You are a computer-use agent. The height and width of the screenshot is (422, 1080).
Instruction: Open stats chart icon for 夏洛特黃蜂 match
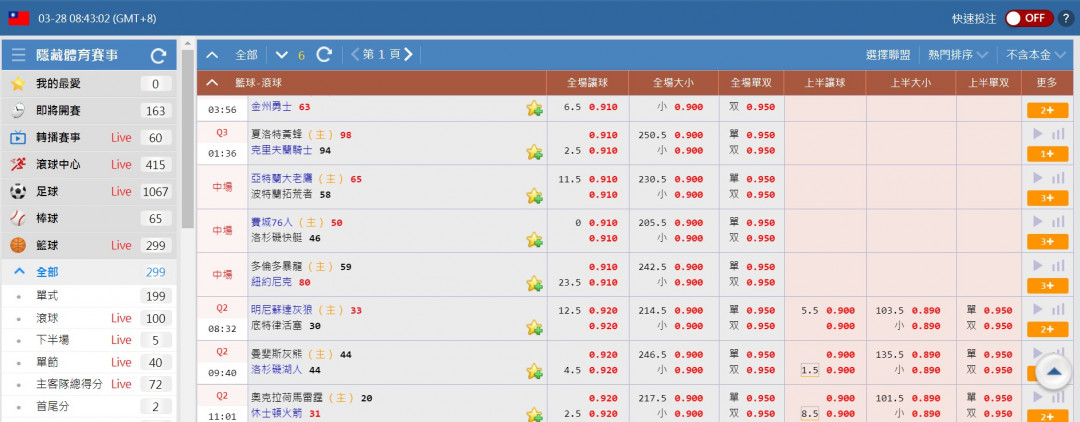(x=1058, y=134)
